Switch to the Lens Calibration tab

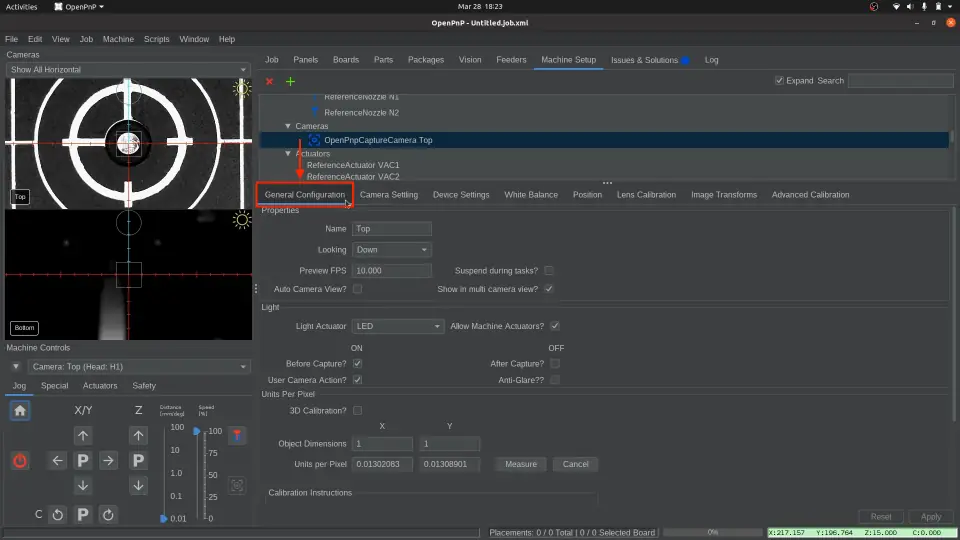(646, 194)
